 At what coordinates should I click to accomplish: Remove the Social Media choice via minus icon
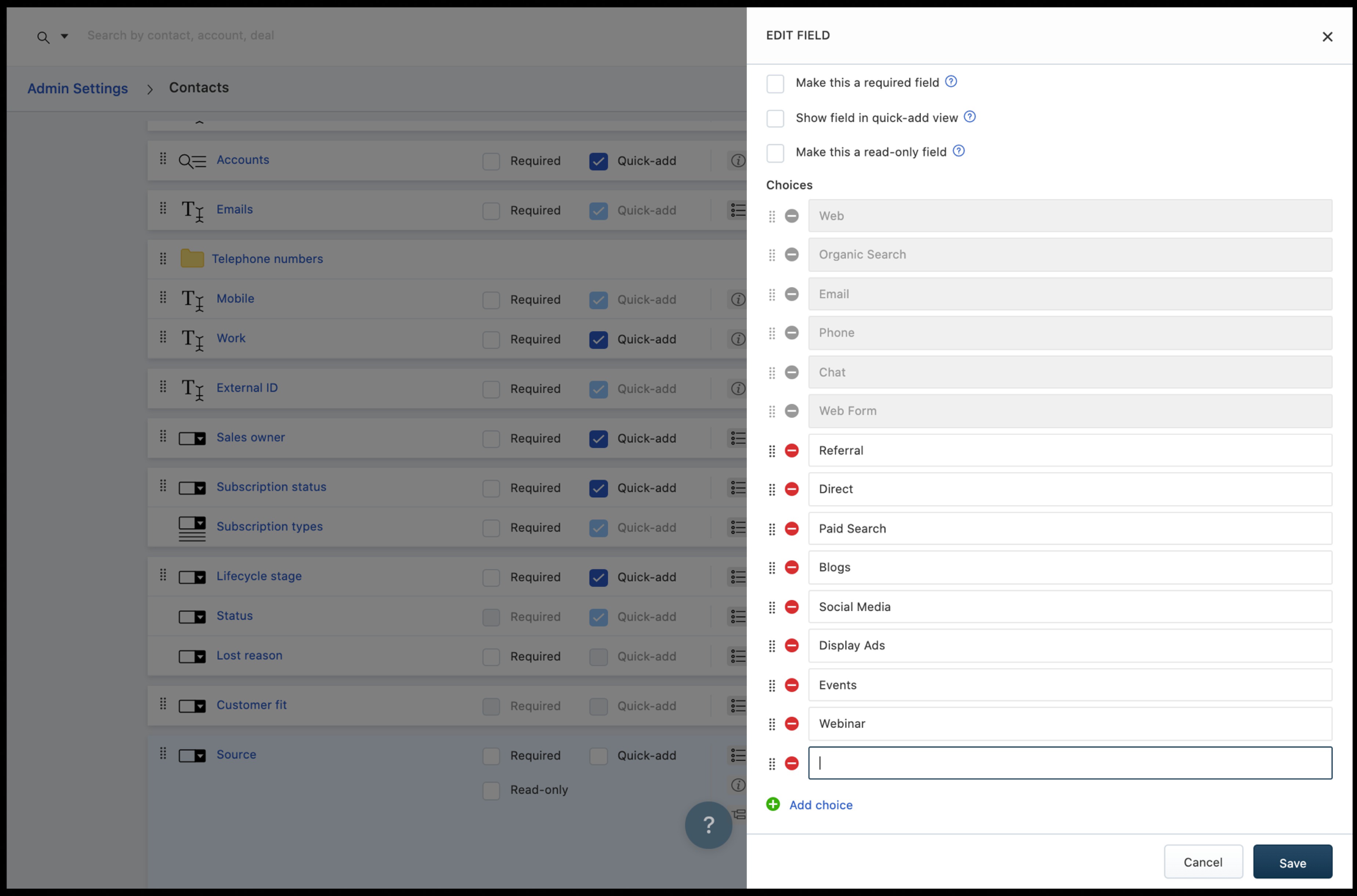coord(791,607)
